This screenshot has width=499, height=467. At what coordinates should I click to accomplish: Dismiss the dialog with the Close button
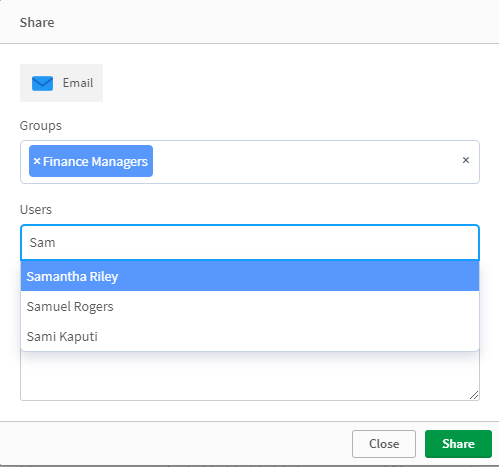(384, 444)
